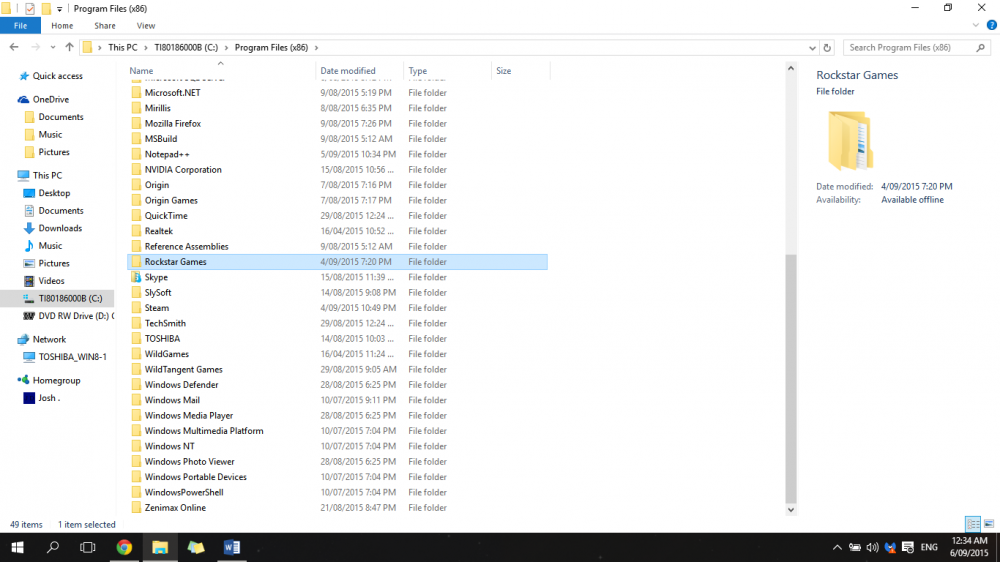Click the New folder quick access toolbar icon
This screenshot has height=562, width=1000.
coord(46,9)
